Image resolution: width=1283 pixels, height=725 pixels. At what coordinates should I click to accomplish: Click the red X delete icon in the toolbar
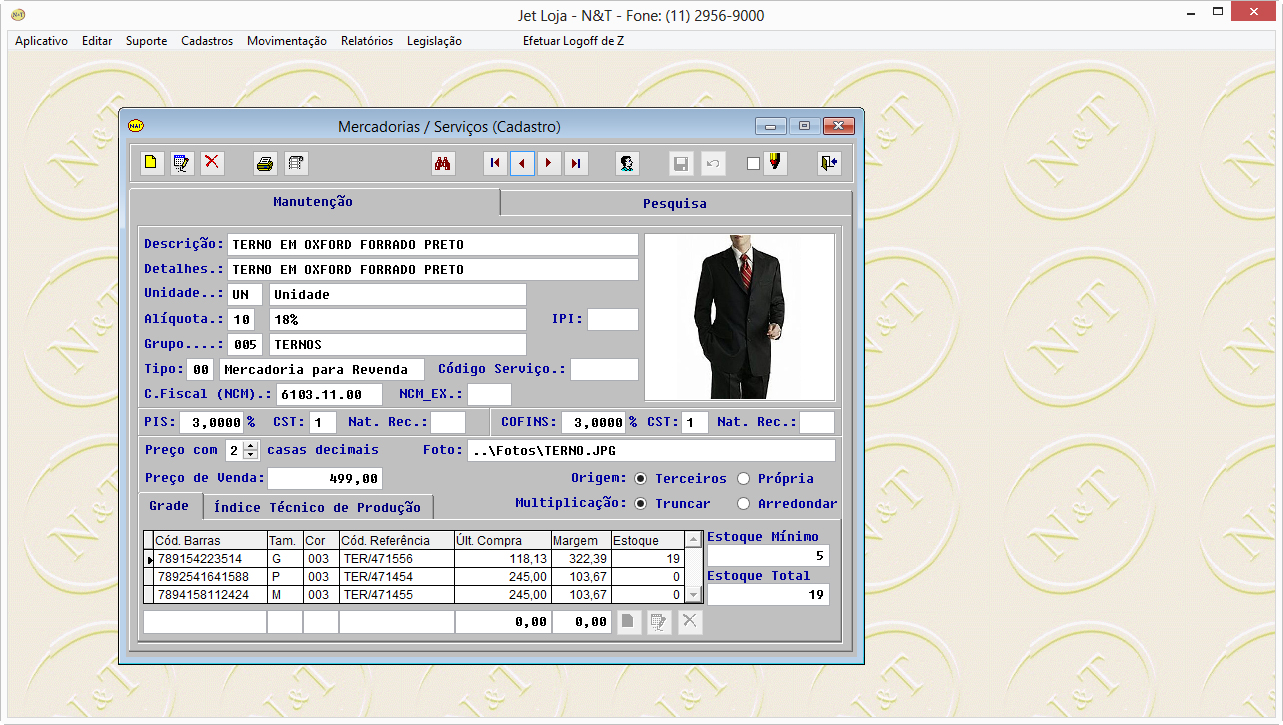(212, 163)
